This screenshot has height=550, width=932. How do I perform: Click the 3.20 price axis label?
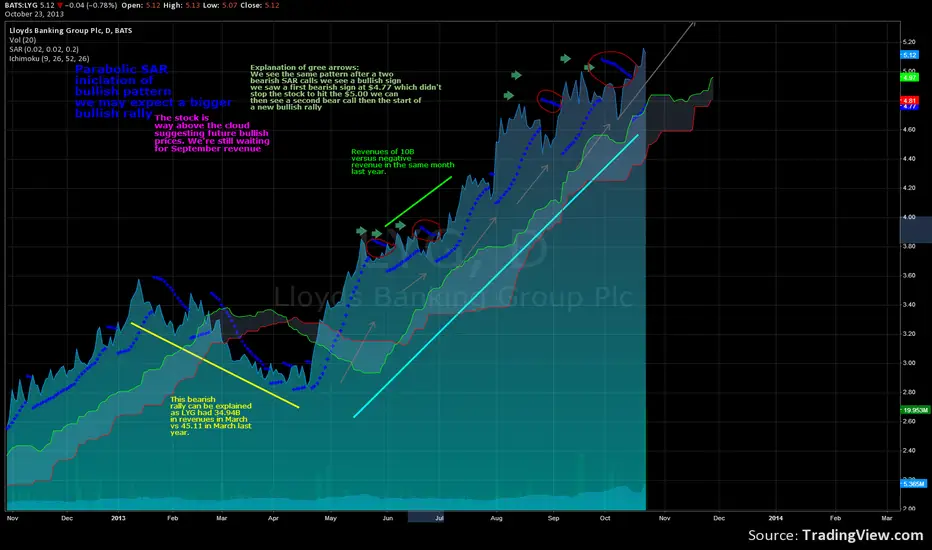[909, 334]
